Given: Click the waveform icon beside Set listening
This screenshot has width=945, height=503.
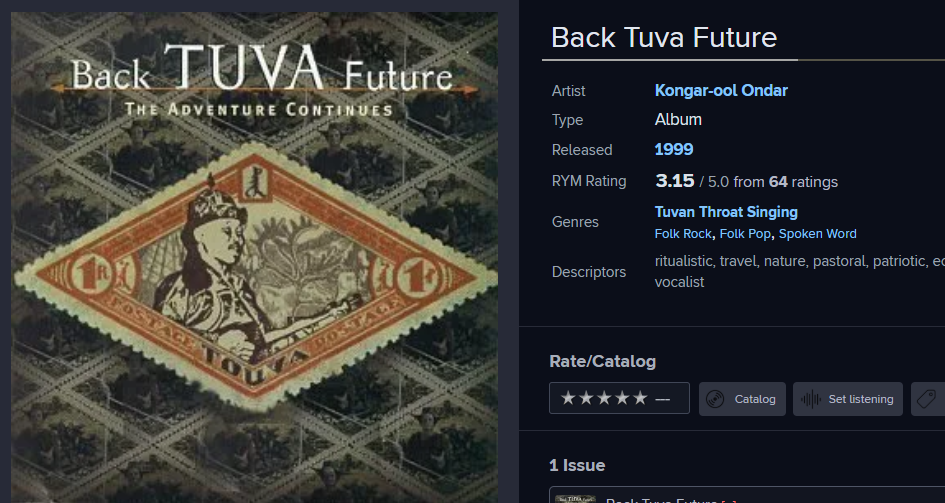Looking at the screenshot, I should click(x=811, y=399).
